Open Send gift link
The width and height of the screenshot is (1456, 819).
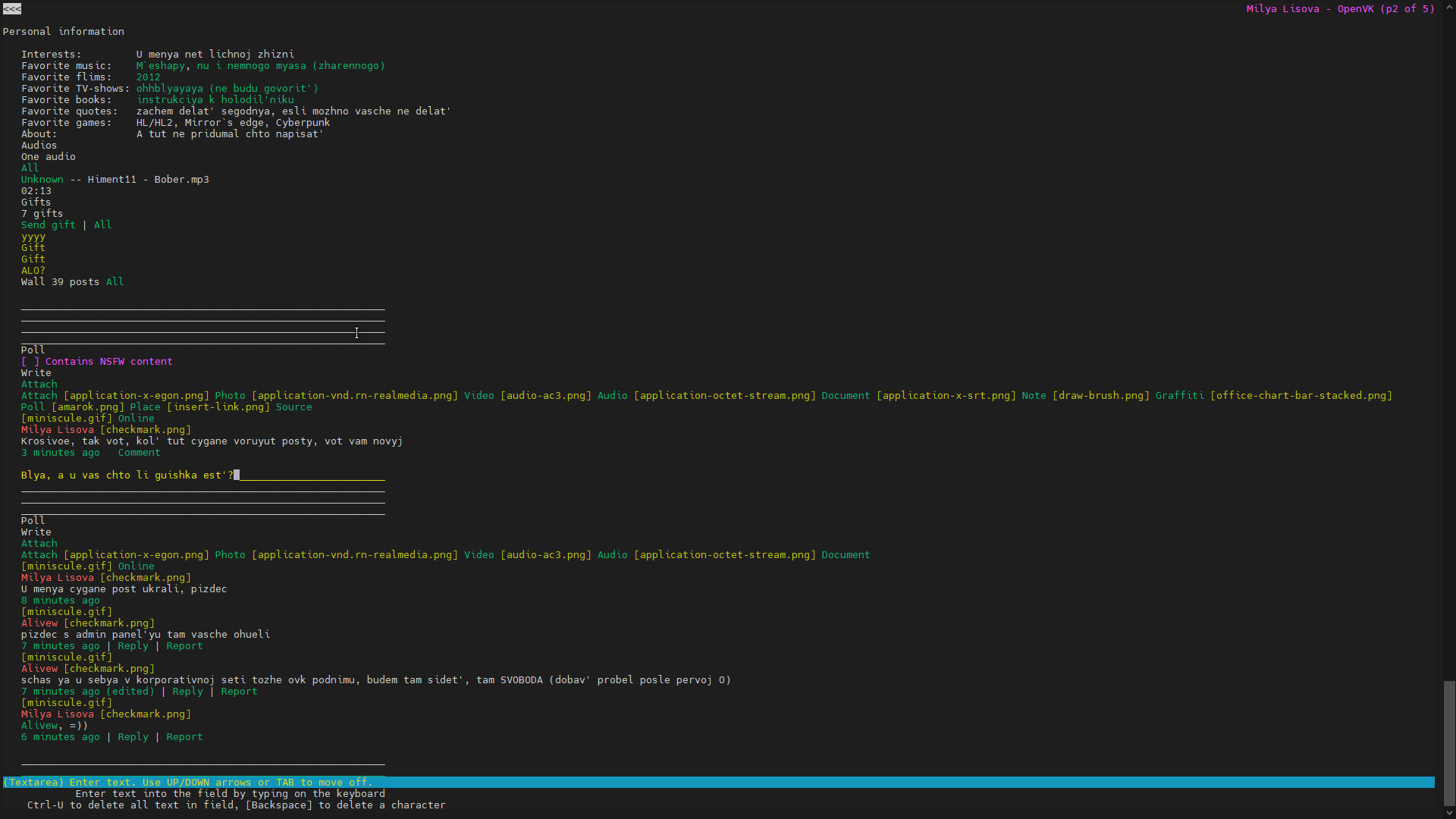point(48,225)
